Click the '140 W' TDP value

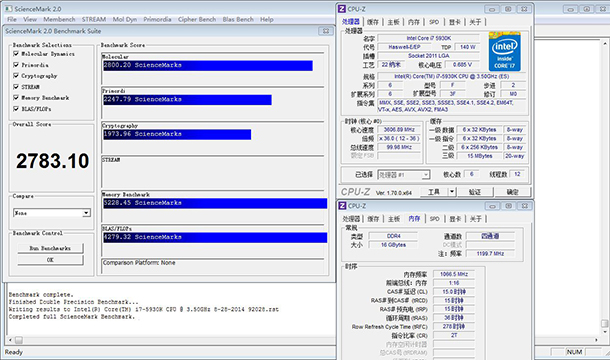coord(468,47)
